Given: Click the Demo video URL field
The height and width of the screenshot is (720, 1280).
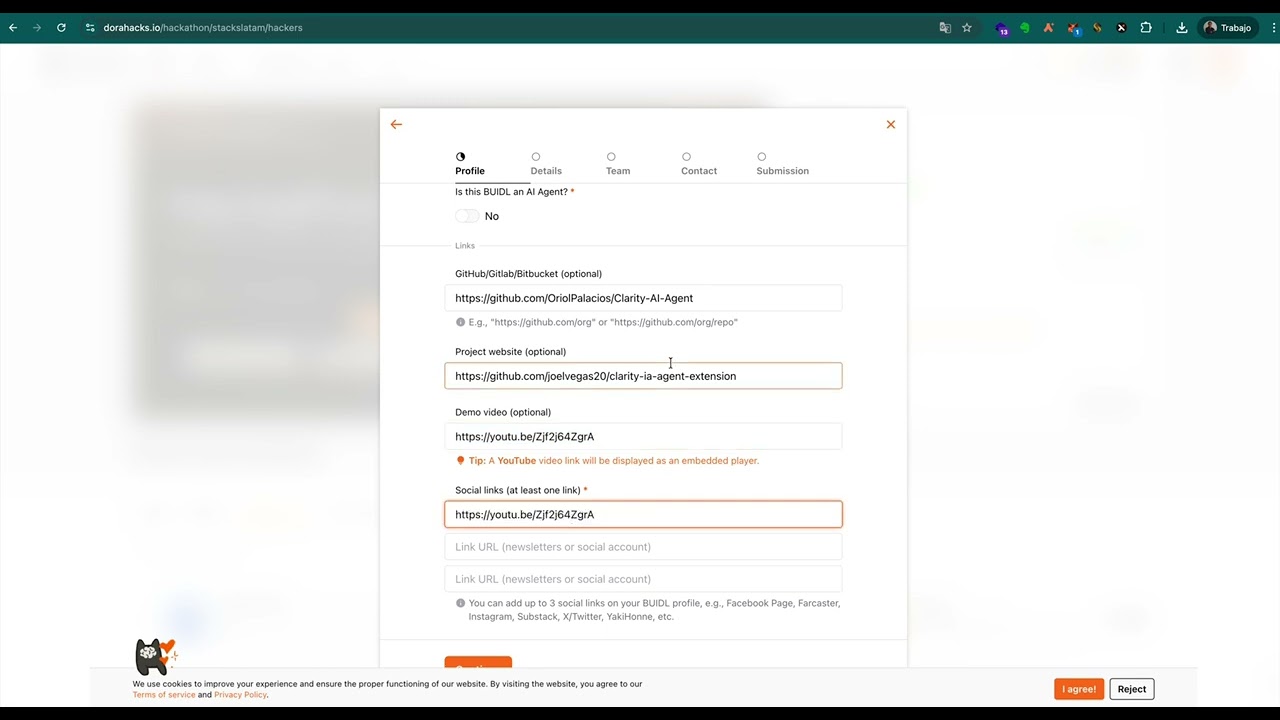Looking at the screenshot, I should click(643, 436).
